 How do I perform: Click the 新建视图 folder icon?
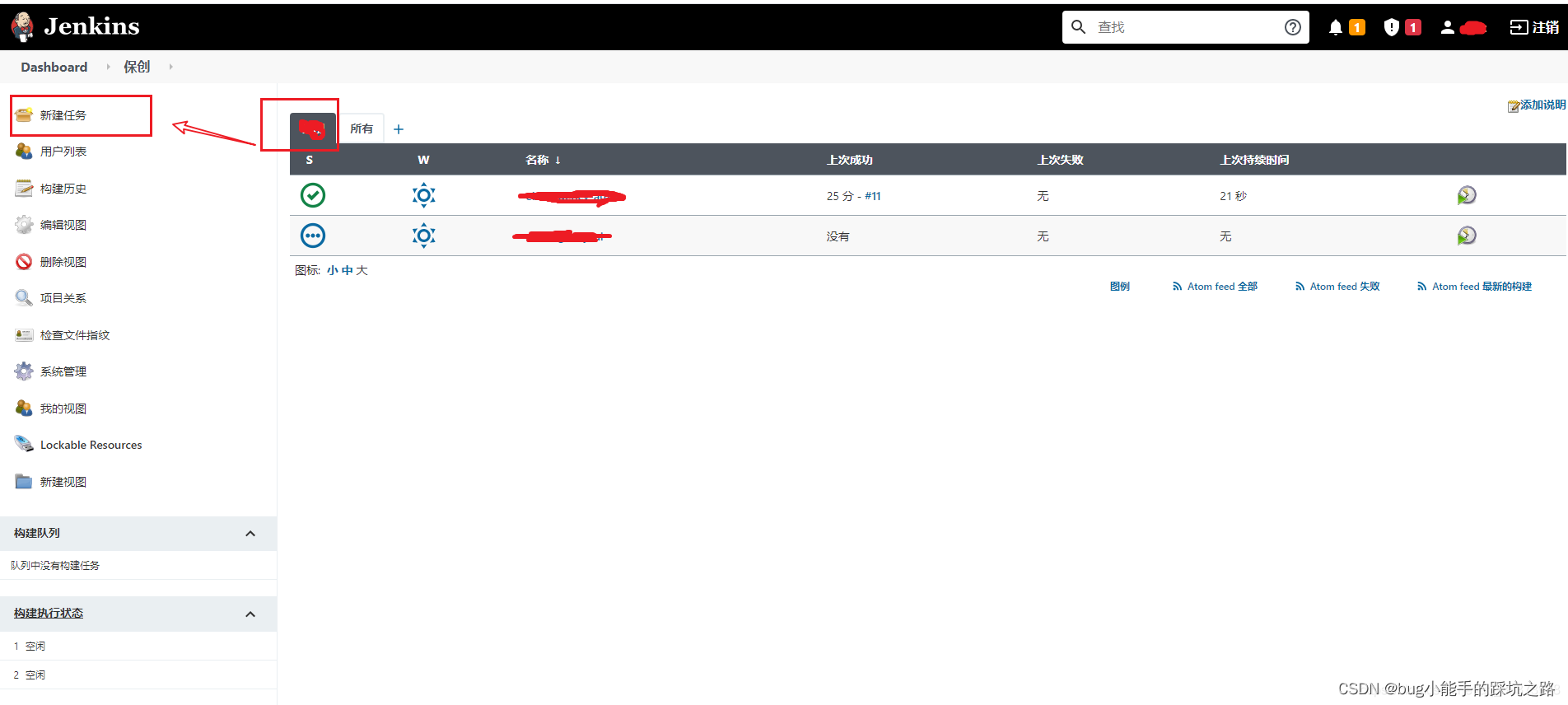[24, 482]
